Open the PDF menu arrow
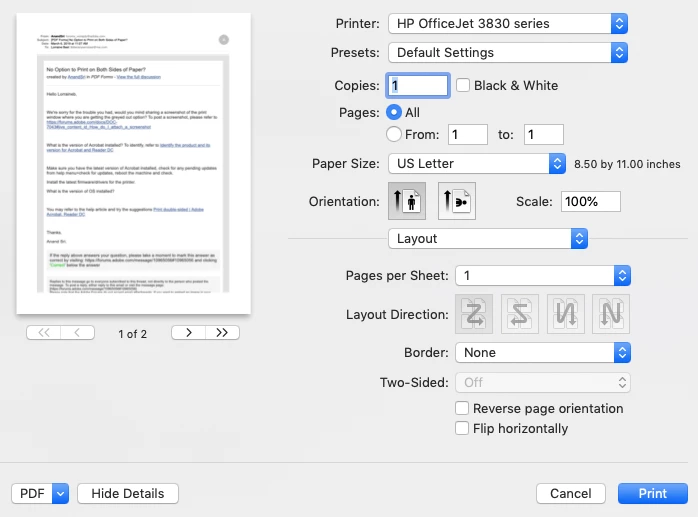The image size is (698, 517). 61,493
